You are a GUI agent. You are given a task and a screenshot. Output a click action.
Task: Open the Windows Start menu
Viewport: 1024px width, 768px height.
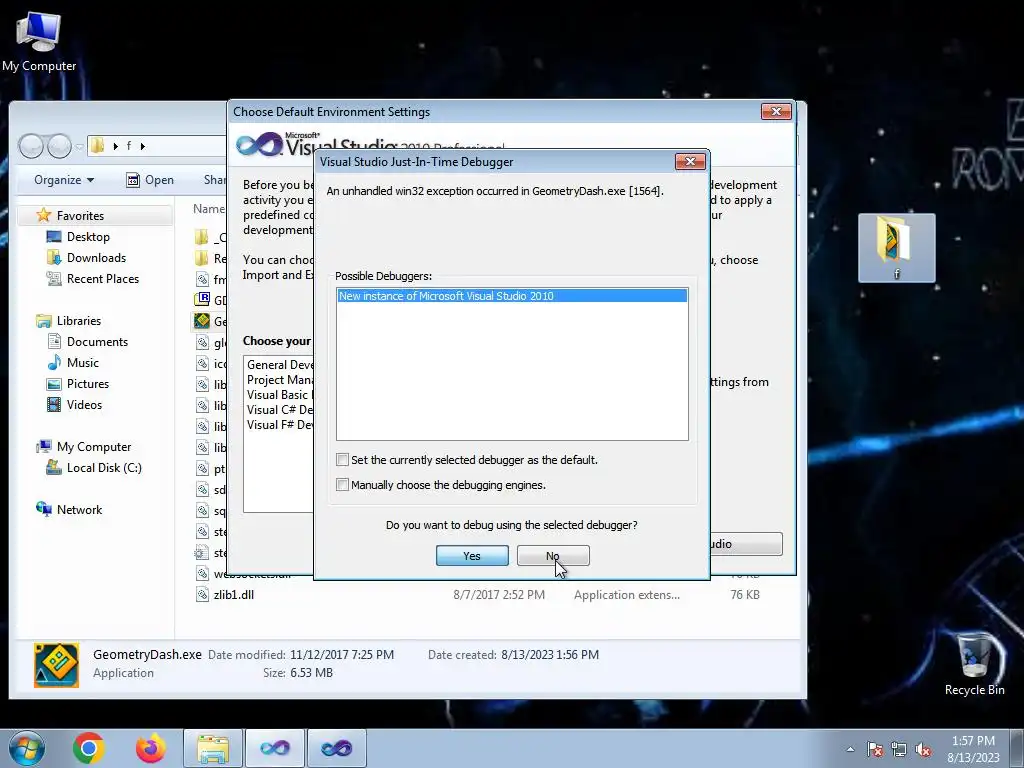[27, 748]
